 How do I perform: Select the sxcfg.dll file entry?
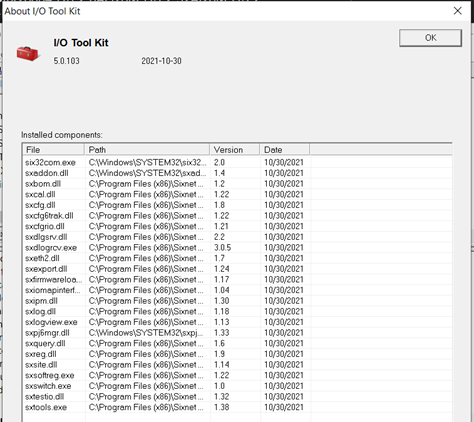(40, 205)
